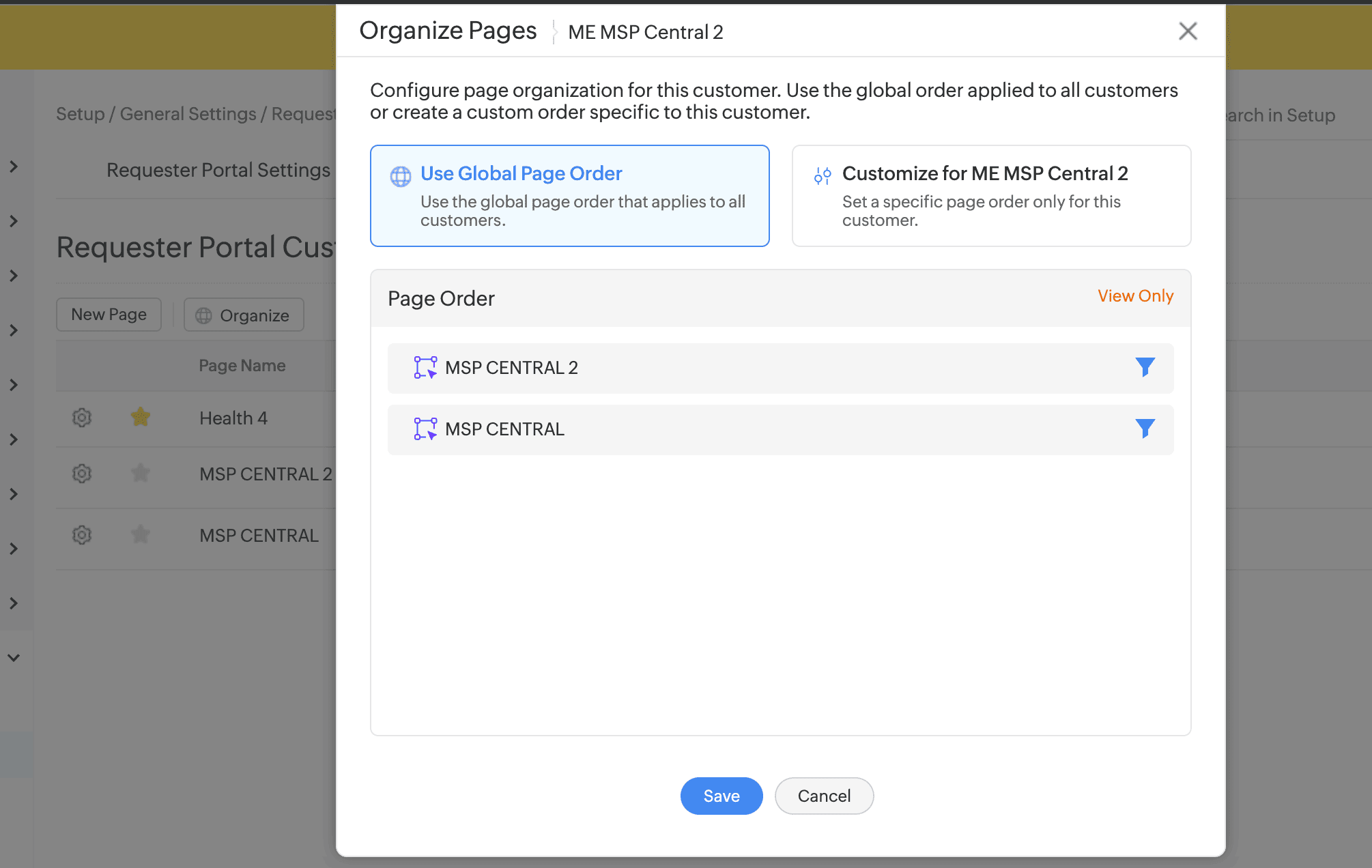This screenshot has height=868, width=1372.
Task: Expand the first sidebar chevron
Action: [14, 167]
